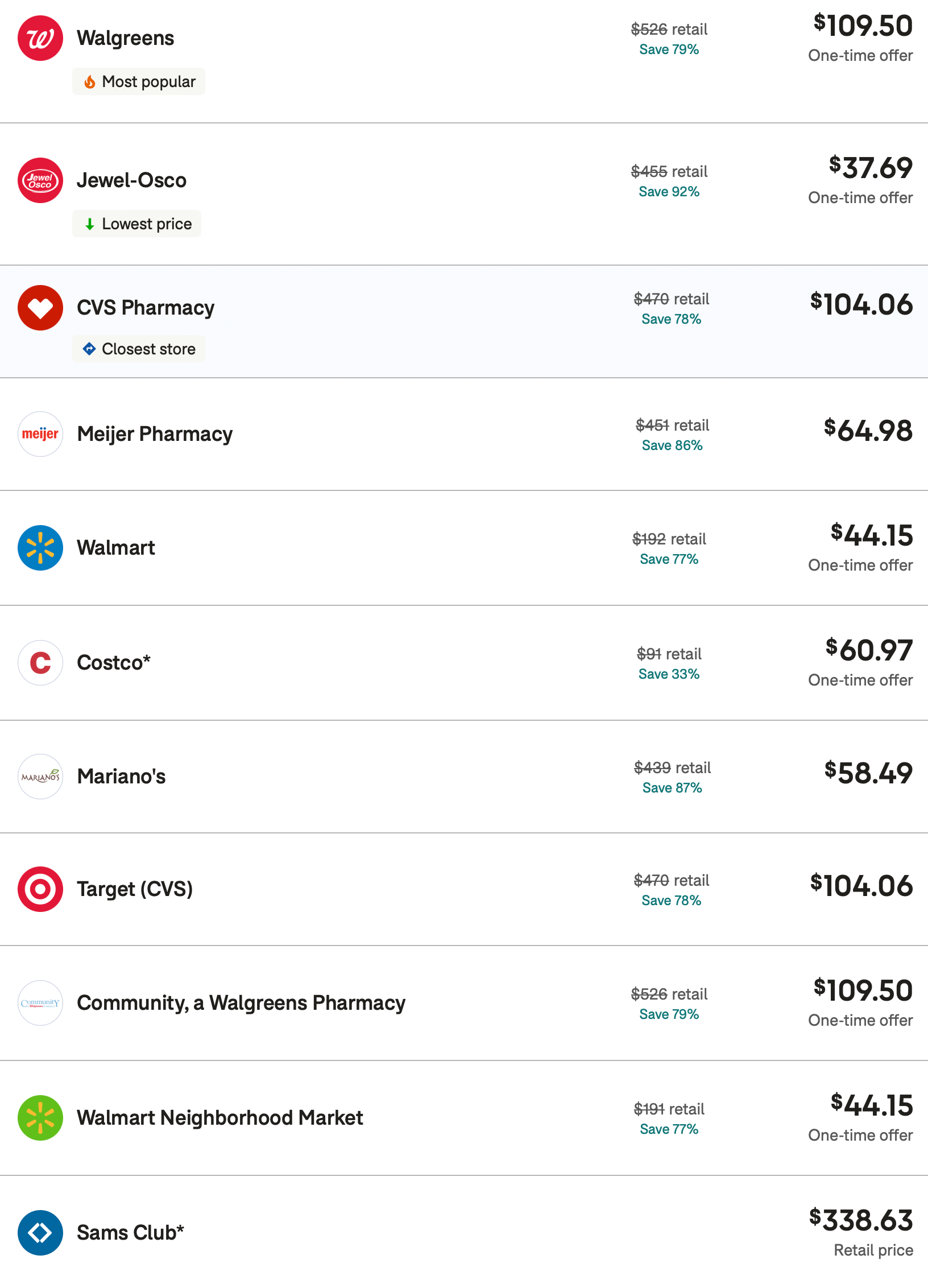Click the Mariano's logo icon
This screenshot has height=1288, width=928.
[40, 777]
